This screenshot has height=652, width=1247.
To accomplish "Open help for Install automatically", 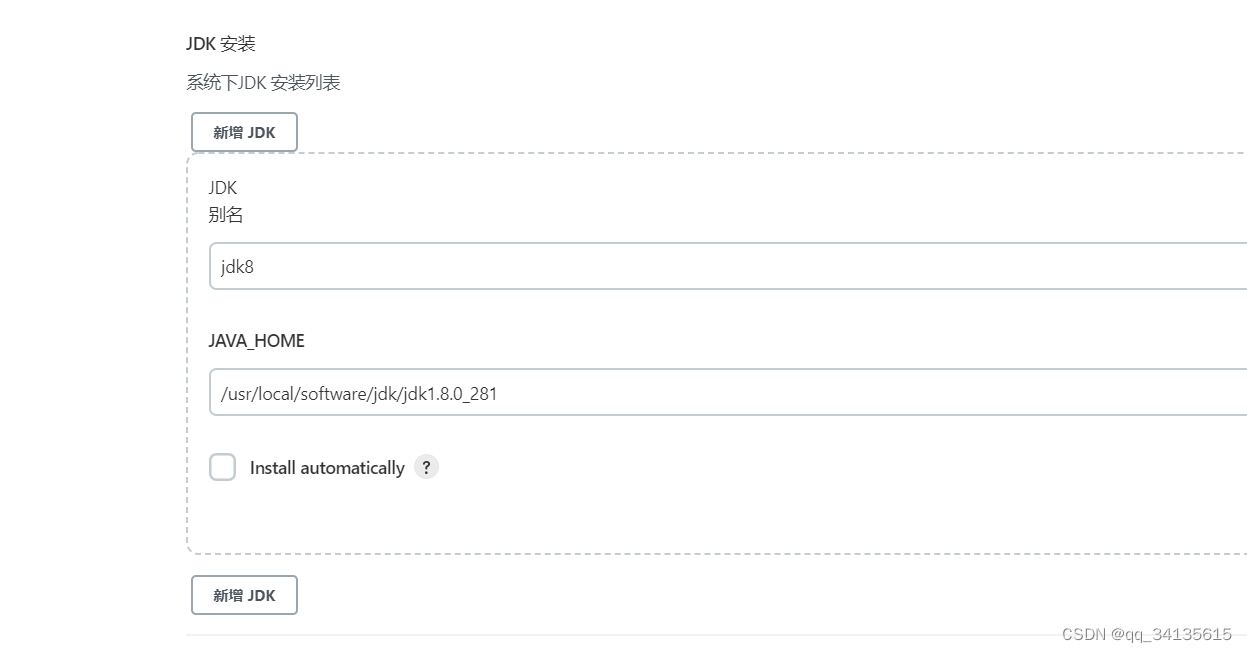I will coord(426,467).
